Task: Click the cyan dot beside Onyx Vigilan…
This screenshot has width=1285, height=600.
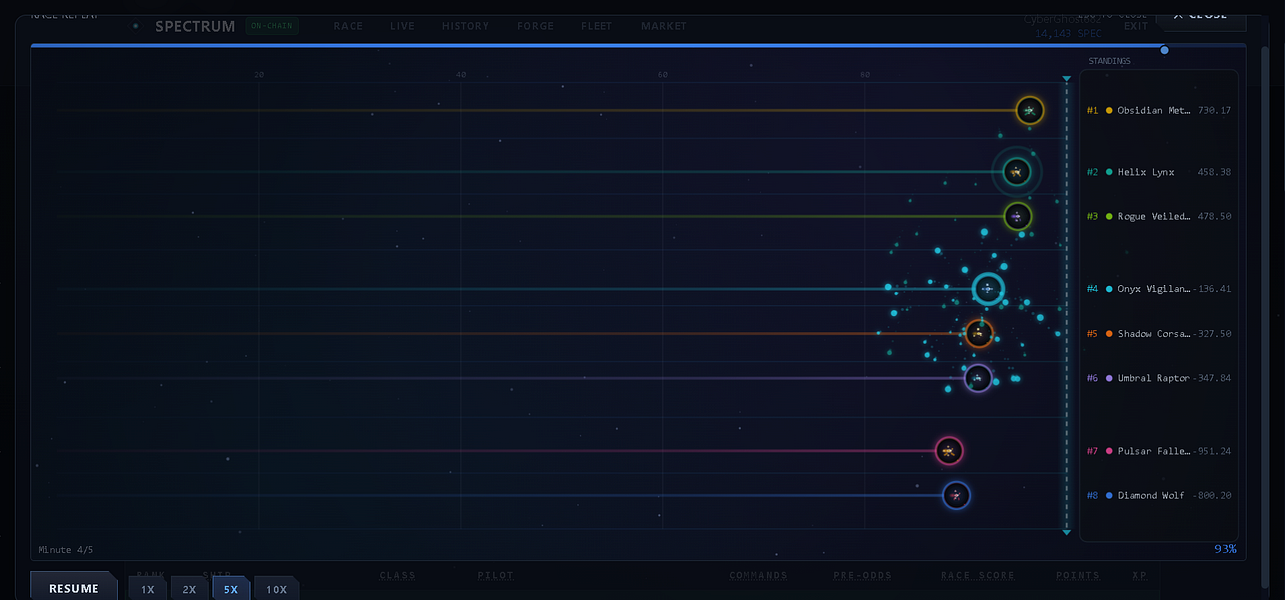Action: pyautogui.click(x=1109, y=289)
